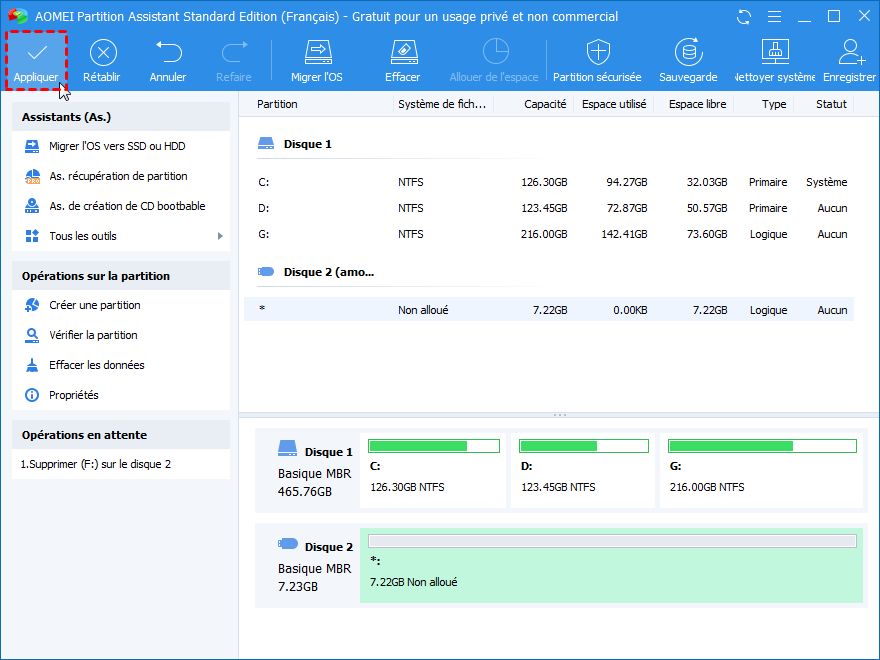Sort by the Capacité column header
The width and height of the screenshot is (880, 660).
545,104
